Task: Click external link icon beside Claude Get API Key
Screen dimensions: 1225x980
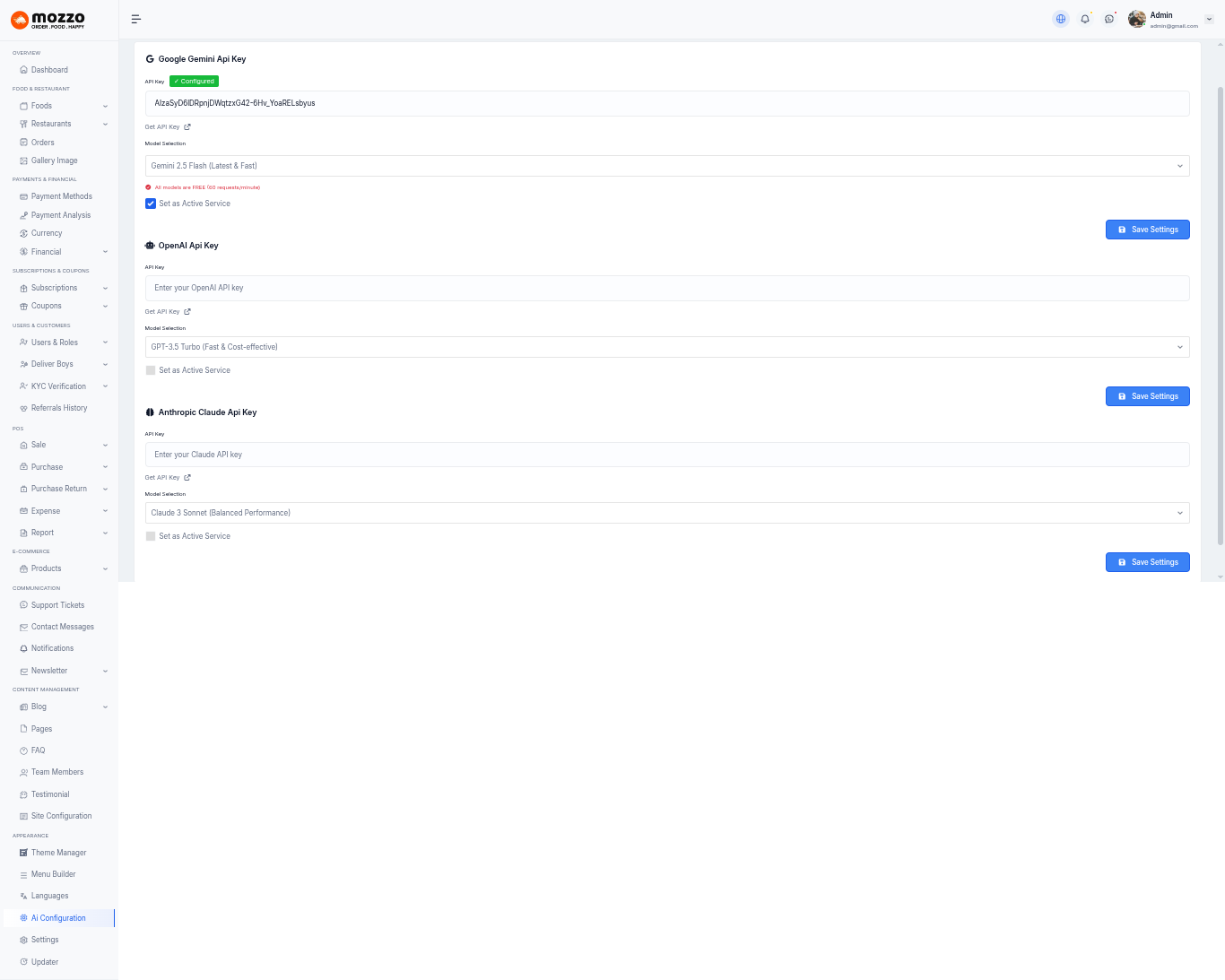Action: click(x=187, y=478)
